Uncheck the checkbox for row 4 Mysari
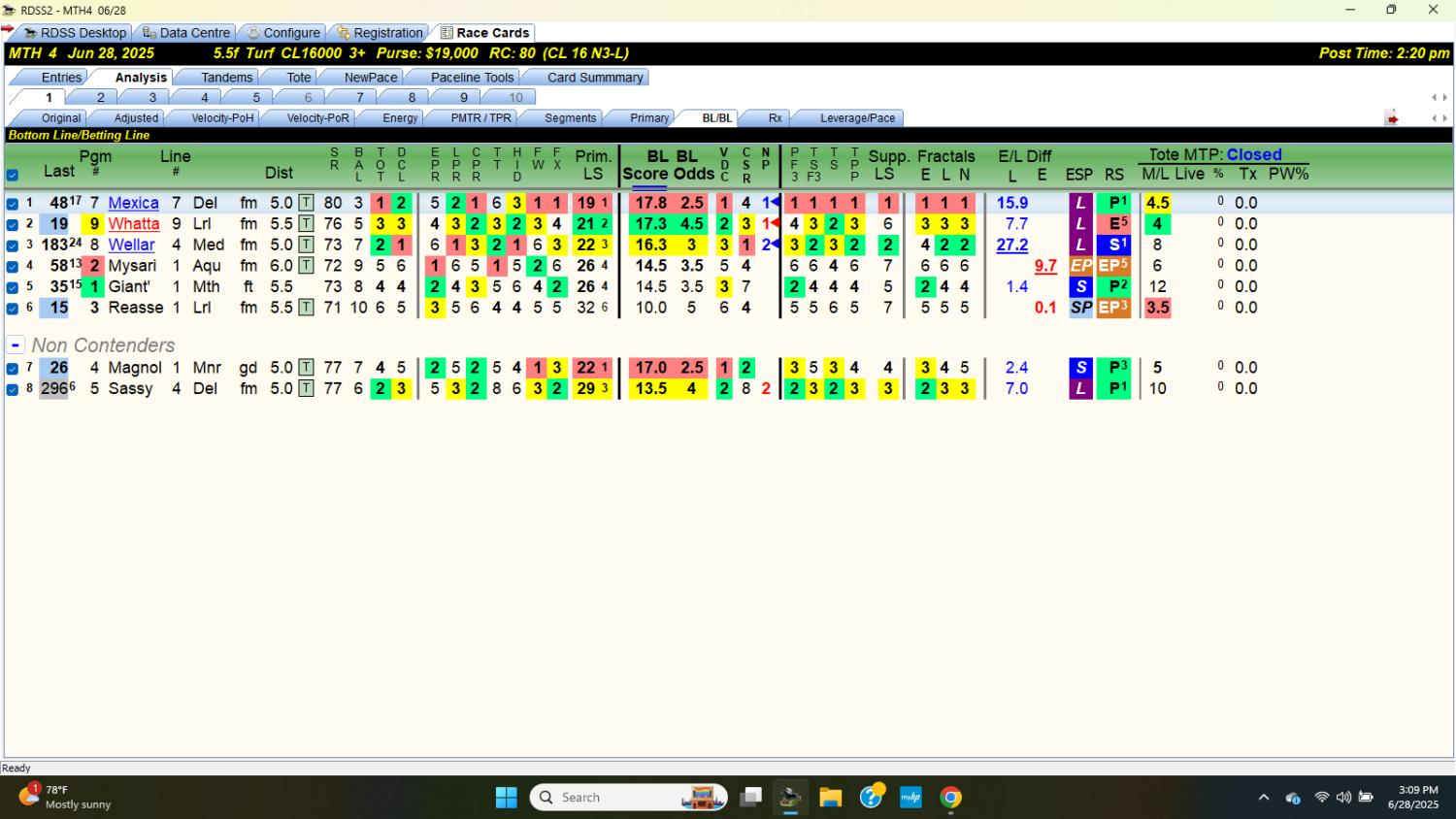 click(x=13, y=266)
